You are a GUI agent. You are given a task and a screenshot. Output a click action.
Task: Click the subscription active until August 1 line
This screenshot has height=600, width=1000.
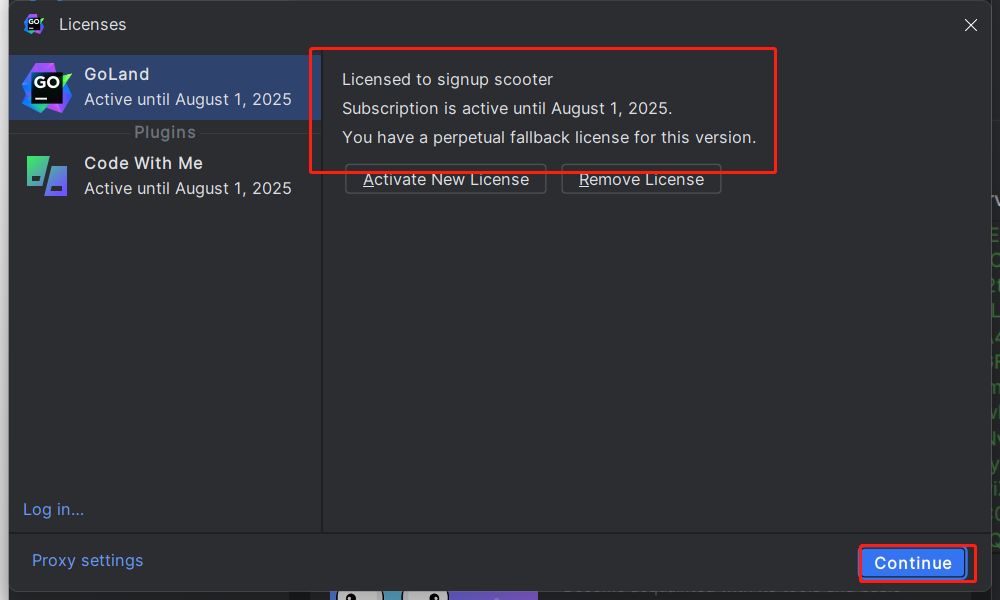pos(506,108)
